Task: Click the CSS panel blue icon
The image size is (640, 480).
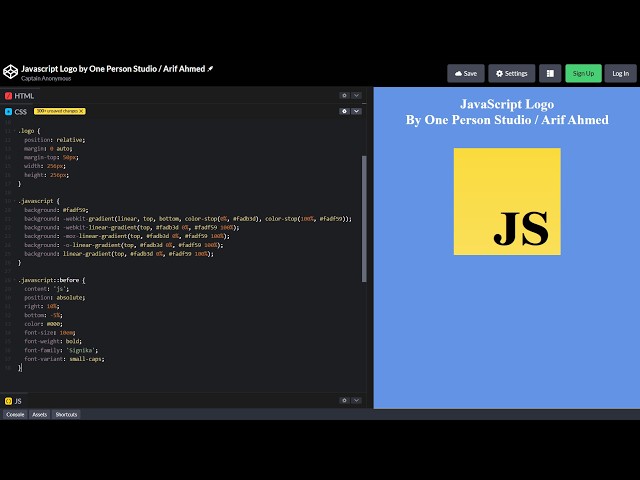Action: tap(8, 111)
